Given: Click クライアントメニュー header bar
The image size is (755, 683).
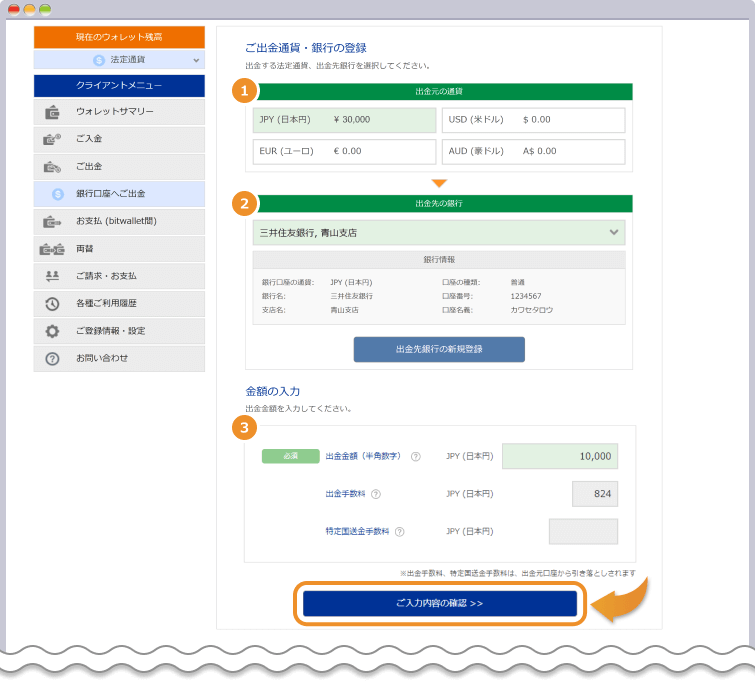Looking at the screenshot, I should [119, 86].
